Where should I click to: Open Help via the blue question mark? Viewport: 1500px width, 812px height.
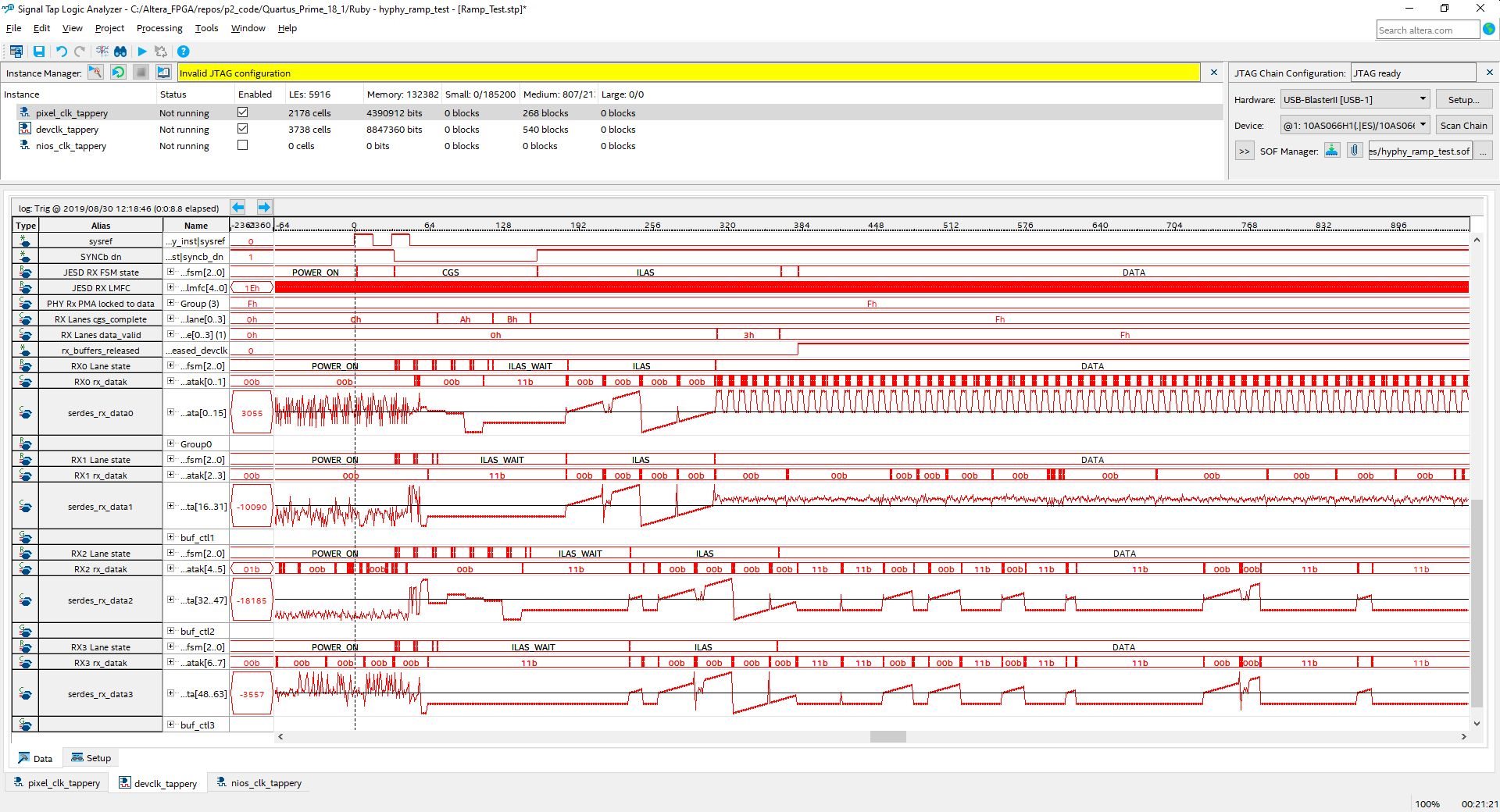point(184,52)
